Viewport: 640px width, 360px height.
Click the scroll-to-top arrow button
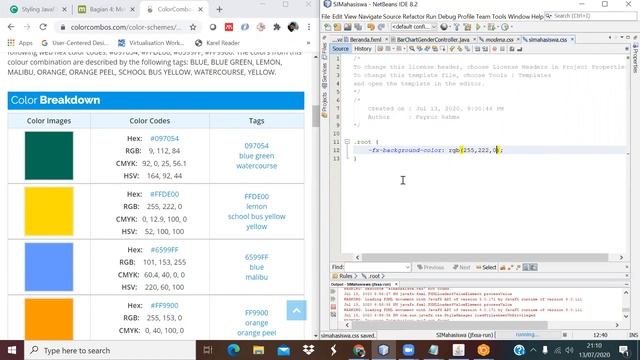[x=296, y=311]
